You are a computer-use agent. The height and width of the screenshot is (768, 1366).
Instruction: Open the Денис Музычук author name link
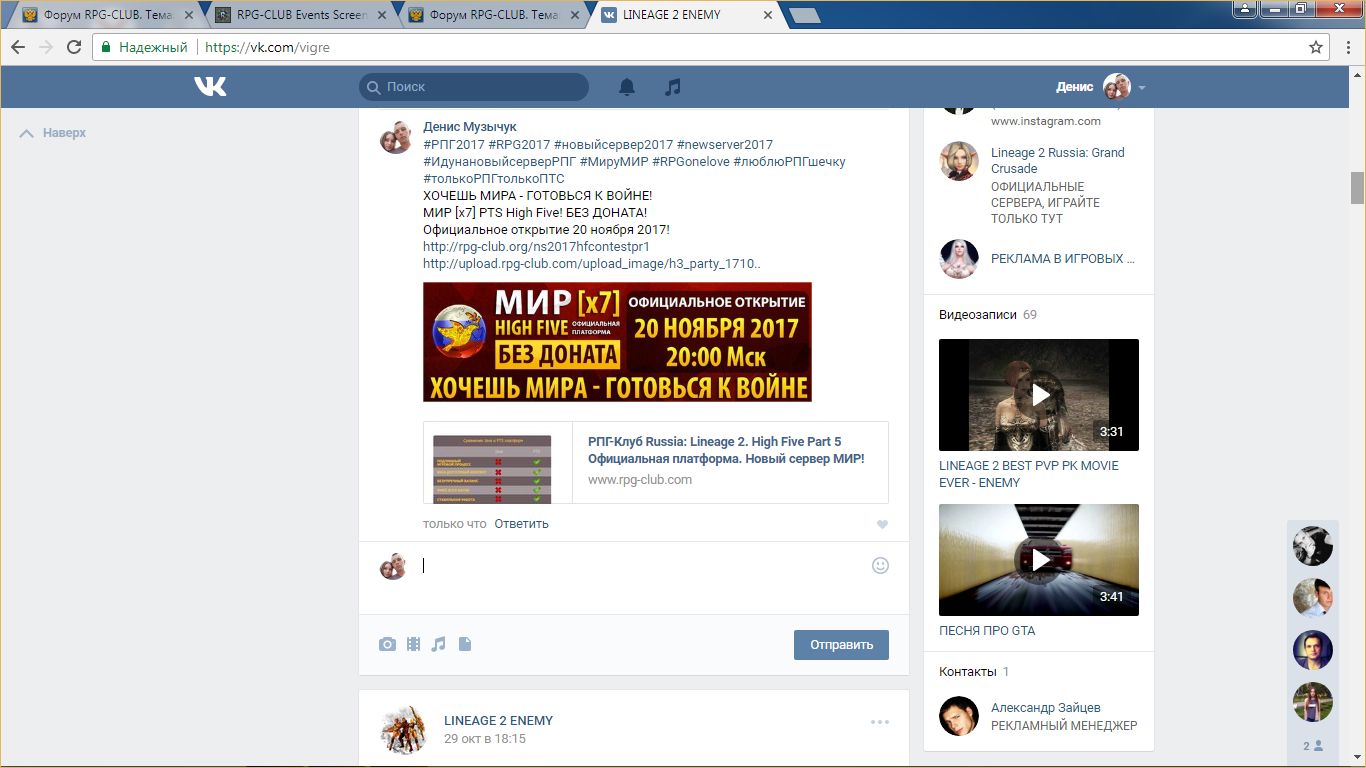(x=470, y=127)
